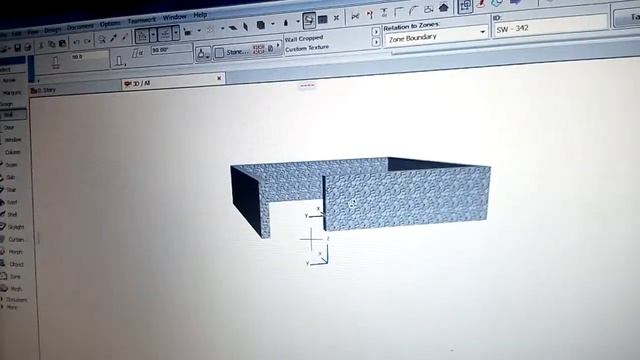Expand arrow next to Custom Texture
The image size is (640, 360).
[376, 42]
